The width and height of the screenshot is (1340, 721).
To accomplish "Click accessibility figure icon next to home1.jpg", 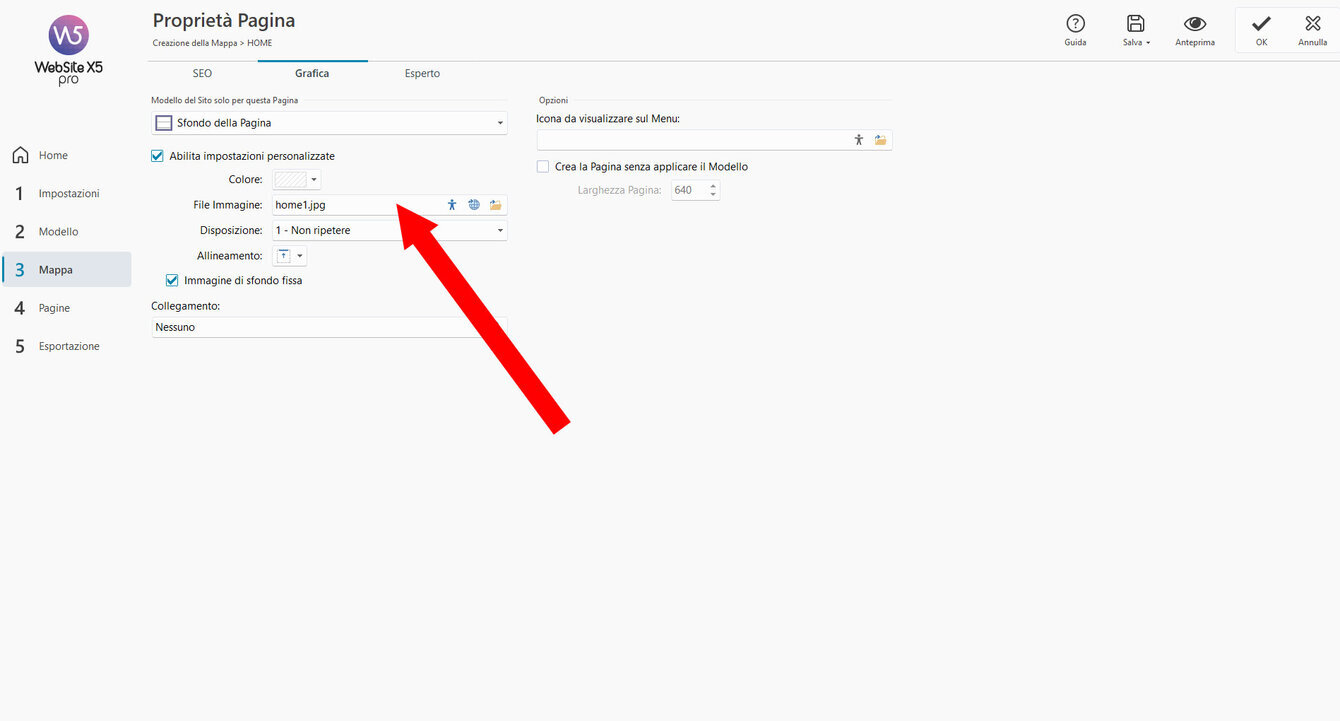I will (452, 205).
